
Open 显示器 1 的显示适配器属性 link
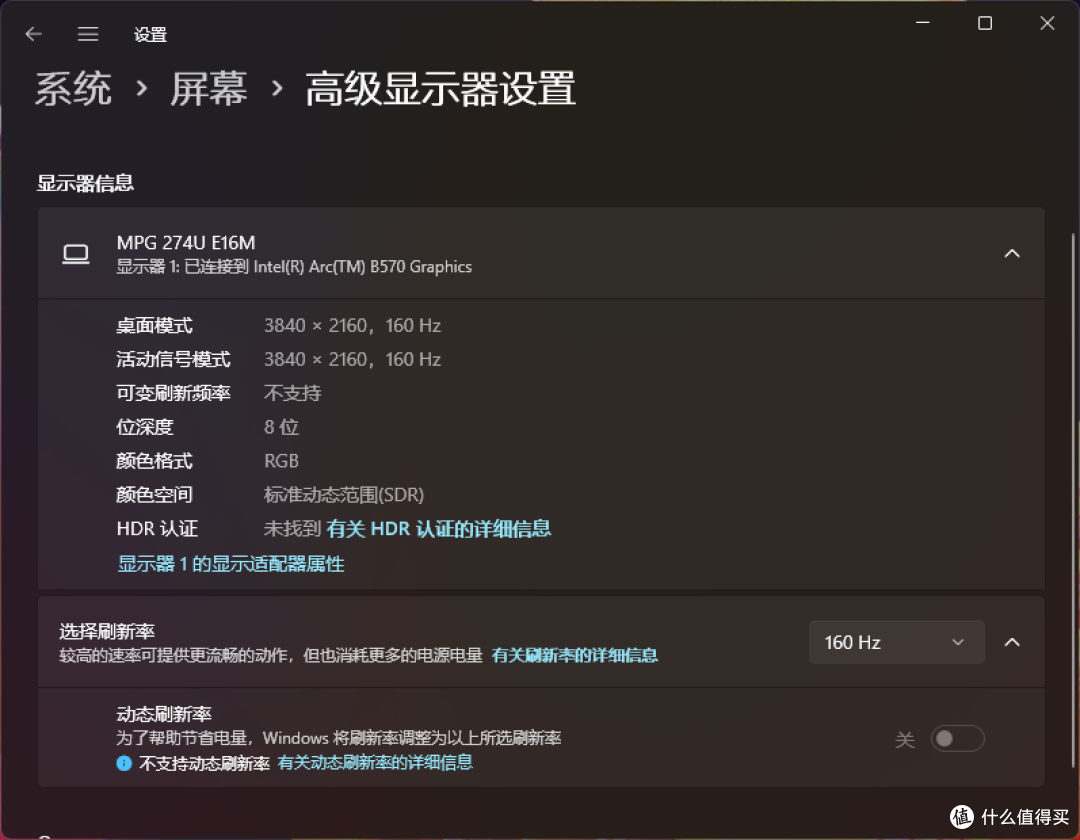(x=230, y=564)
